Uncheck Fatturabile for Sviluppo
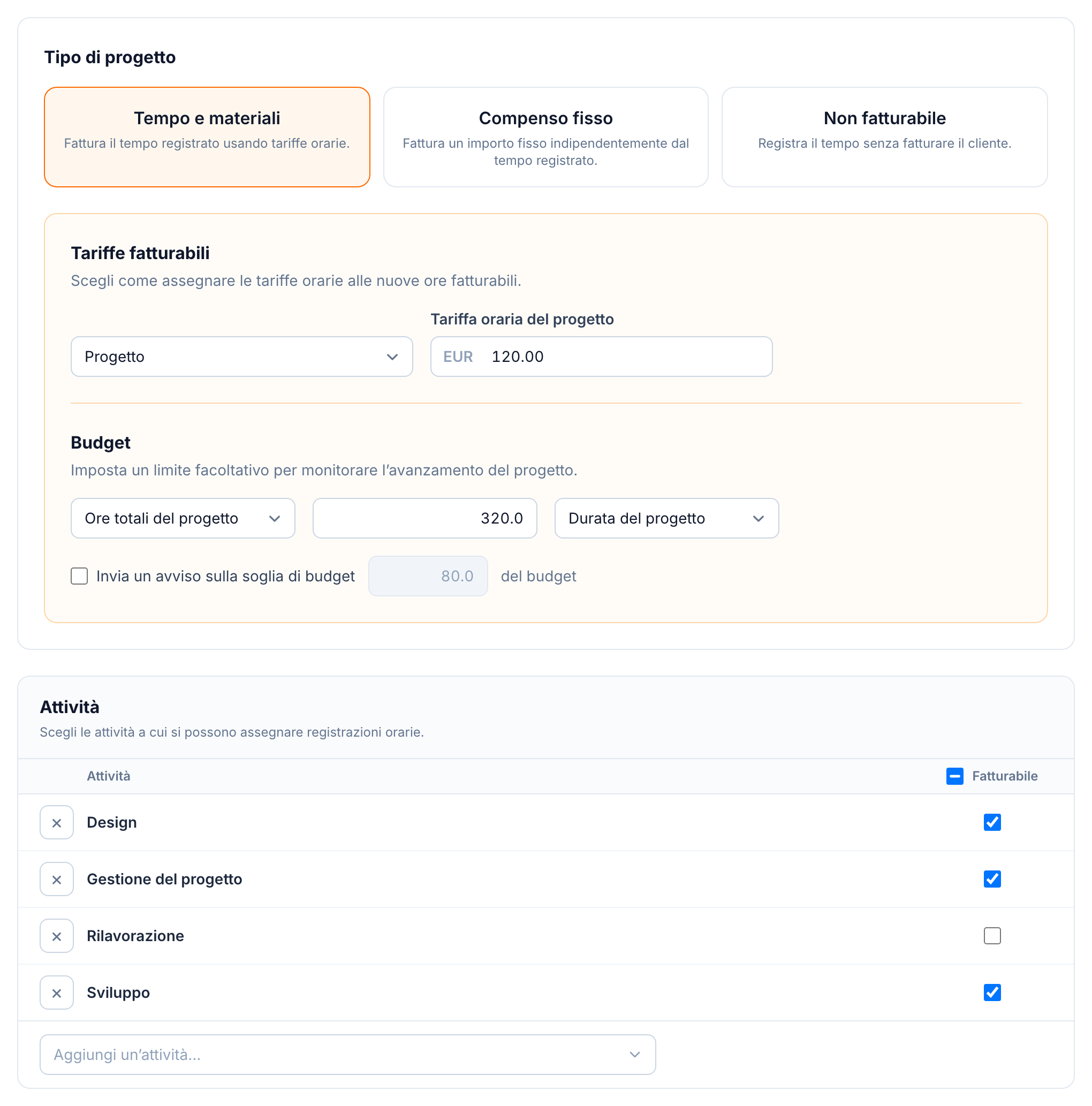This screenshot has width=1092, height=1106. pyautogui.click(x=992, y=993)
